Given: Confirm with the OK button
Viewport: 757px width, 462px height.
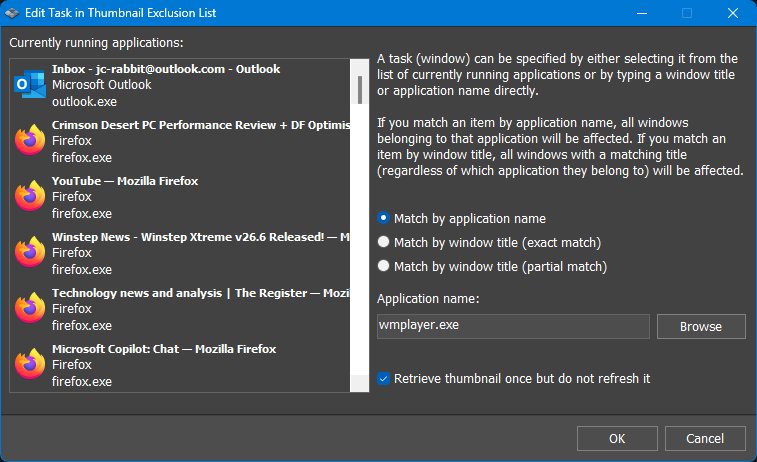Looking at the screenshot, I should pyautogui.click(x=617, y=438).
